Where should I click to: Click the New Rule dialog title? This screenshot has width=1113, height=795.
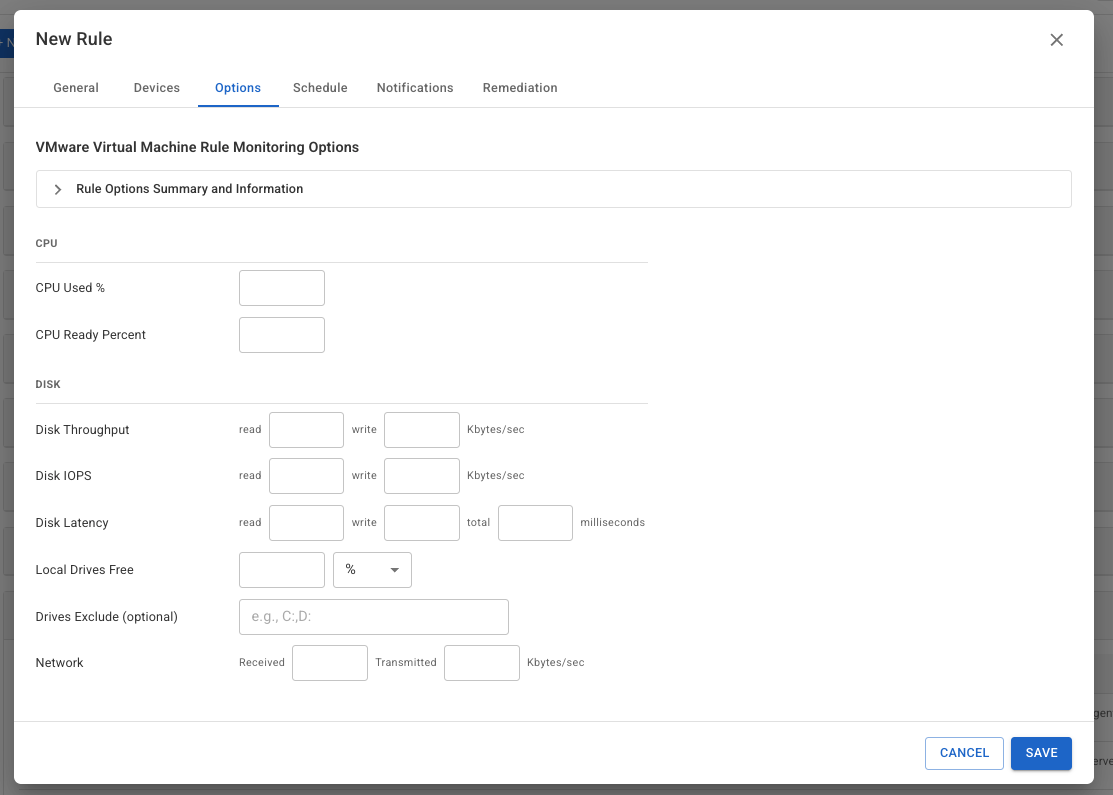click(x=74, y=39)
